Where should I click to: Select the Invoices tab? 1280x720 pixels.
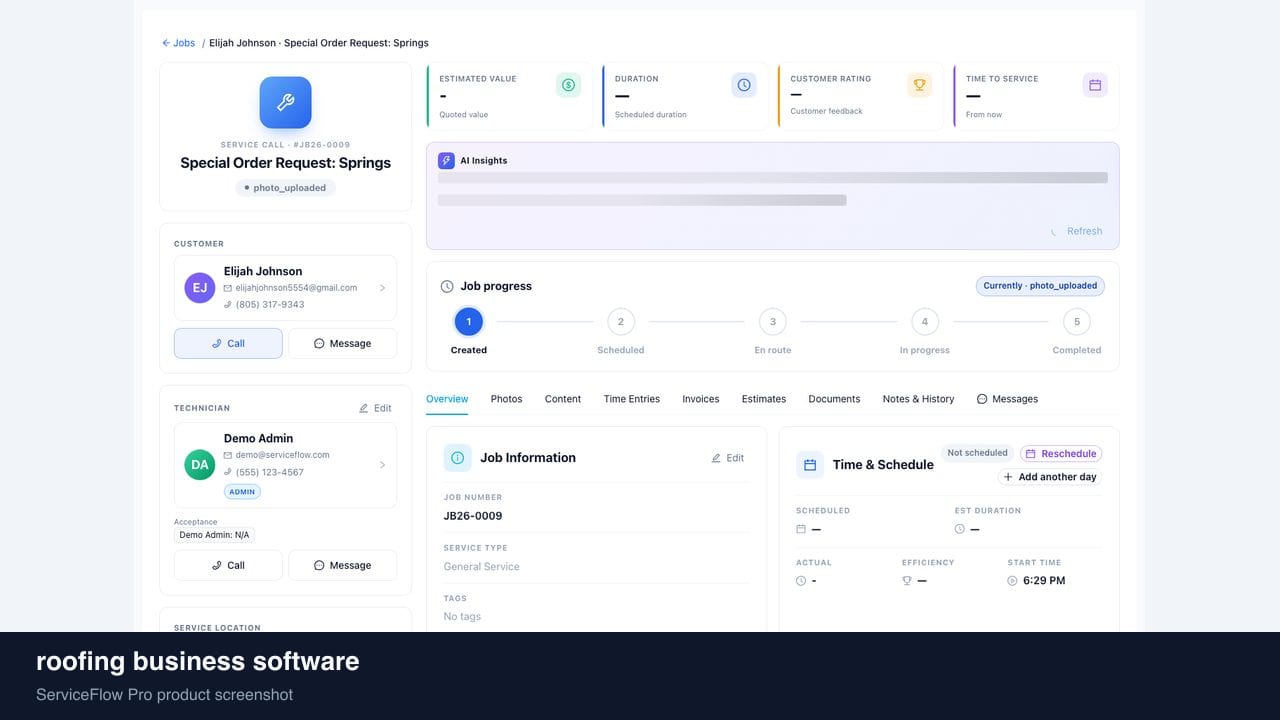coord(701,399)
